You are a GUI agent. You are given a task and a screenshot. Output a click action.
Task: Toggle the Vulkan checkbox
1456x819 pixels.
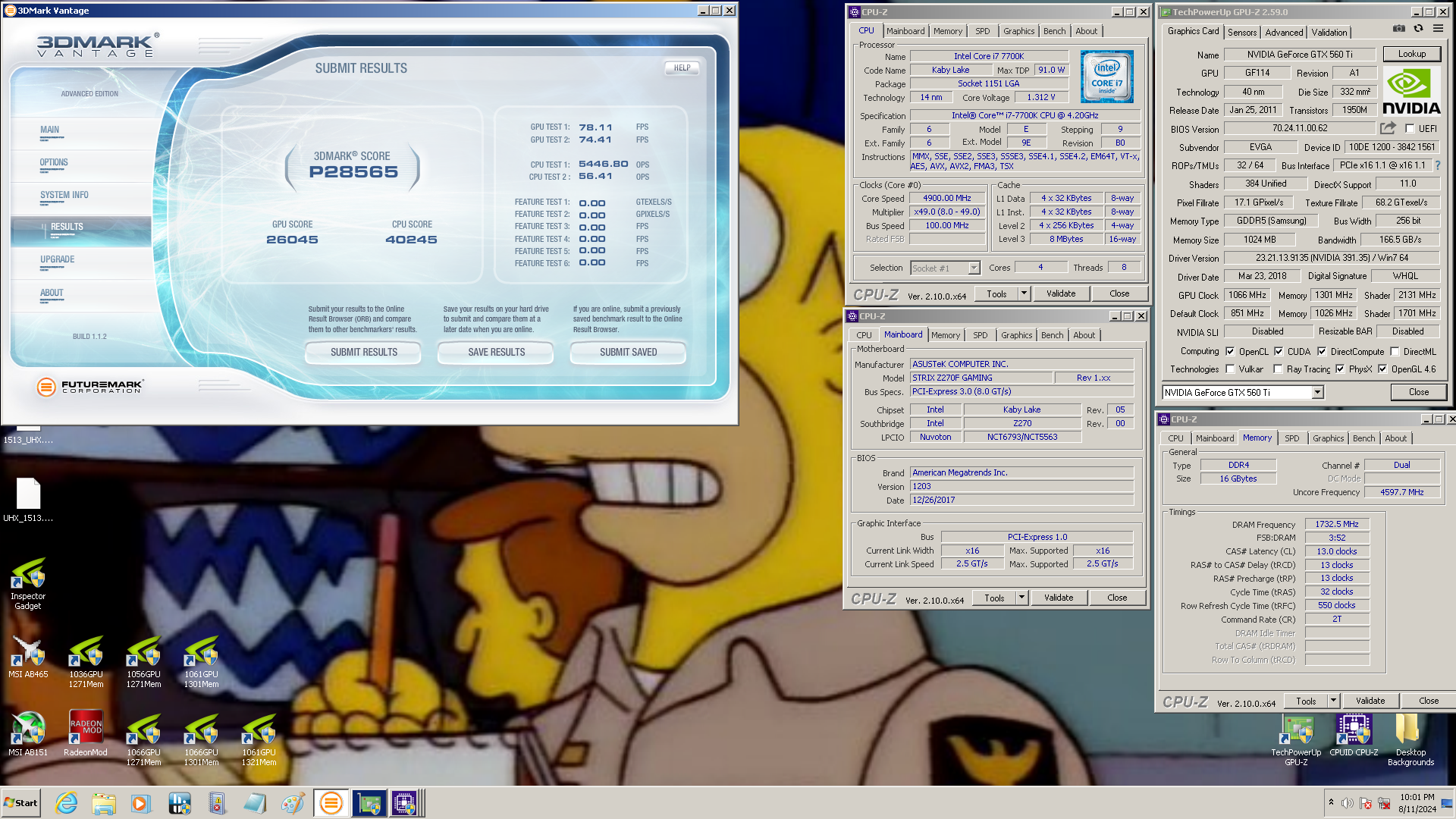click(x=1230, y=369)
